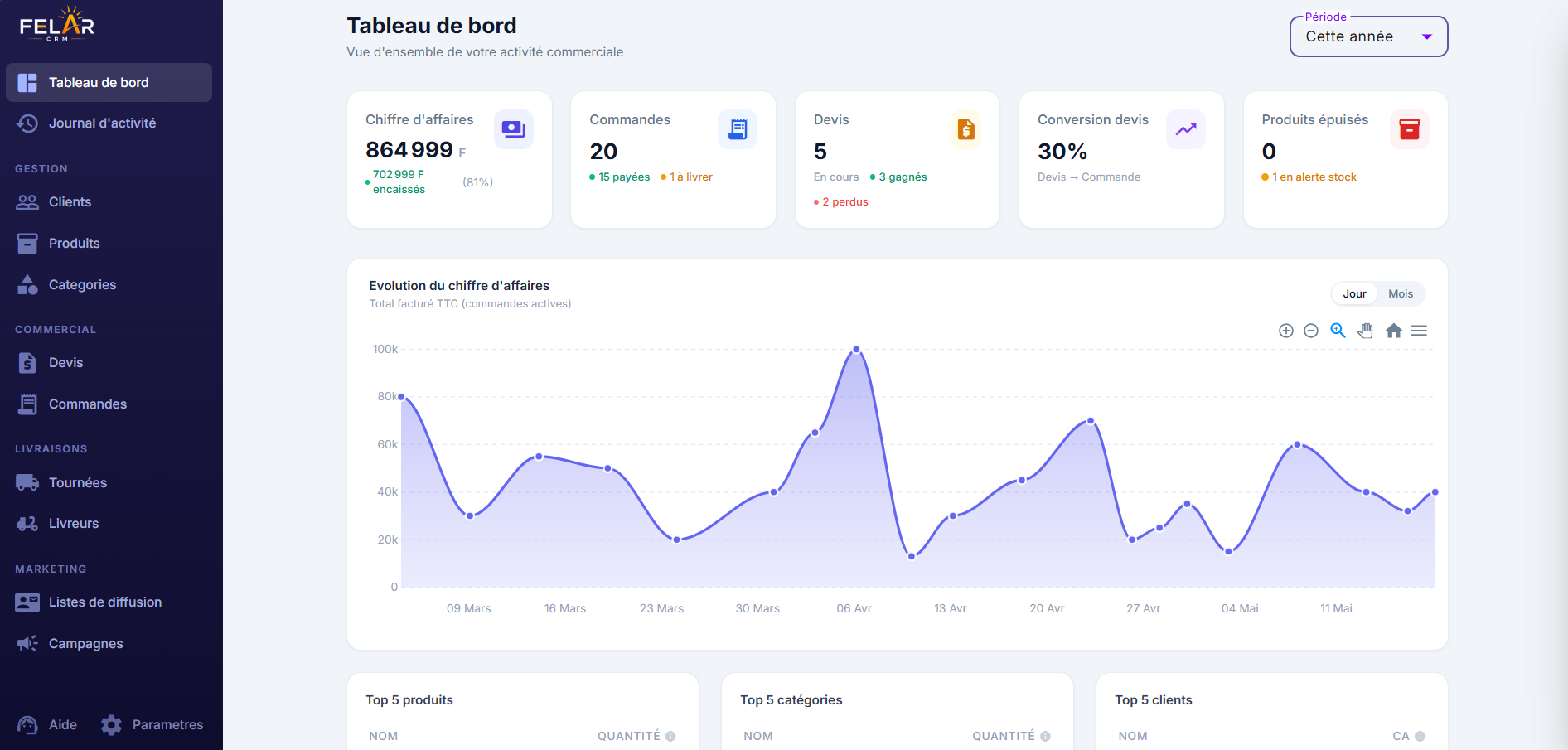This screenshot has width=1568, height=750.
Task: Go to Tournées
Action: pyautogui.click(x=109, y=483)
